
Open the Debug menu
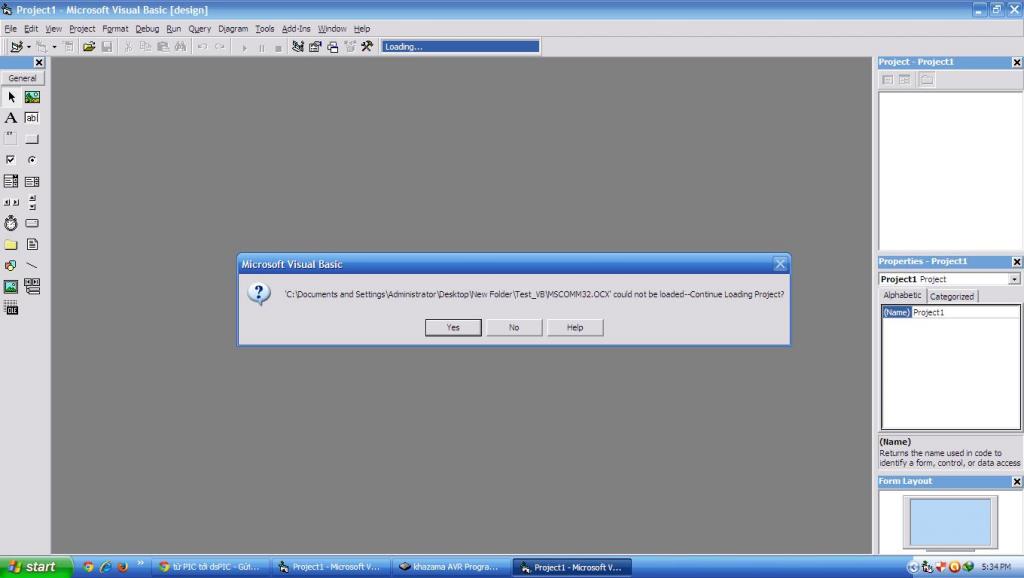point(147,29)
